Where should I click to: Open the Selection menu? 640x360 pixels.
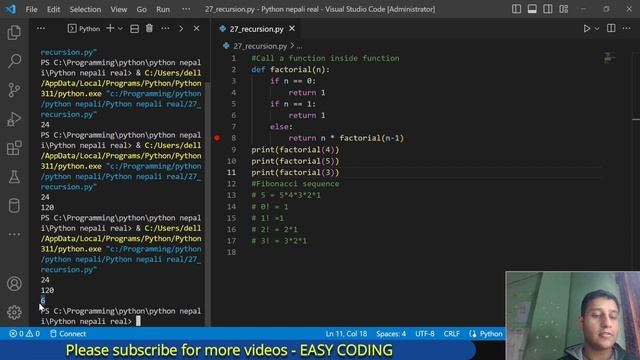[85, 9]
